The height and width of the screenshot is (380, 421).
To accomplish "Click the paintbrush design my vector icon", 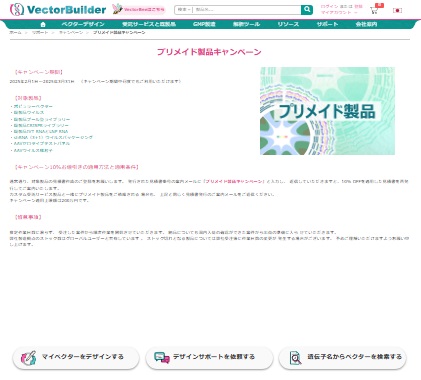I will pyautogui.click(x=28, y=358).
